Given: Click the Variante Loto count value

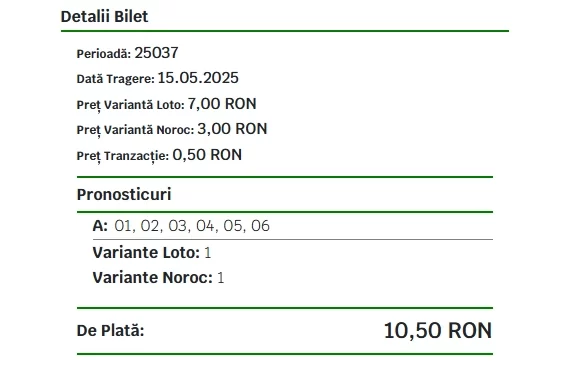Looking at the screenshot, I should tap(208, 253).
